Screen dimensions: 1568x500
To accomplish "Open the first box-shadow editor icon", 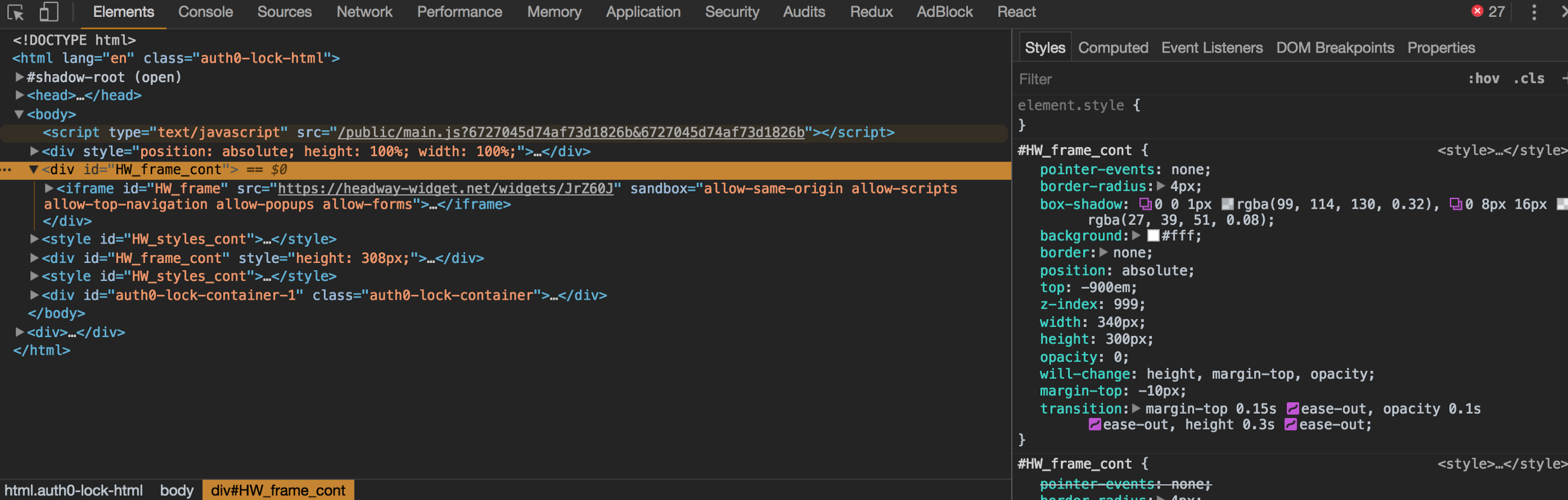I will point(1145,204).
